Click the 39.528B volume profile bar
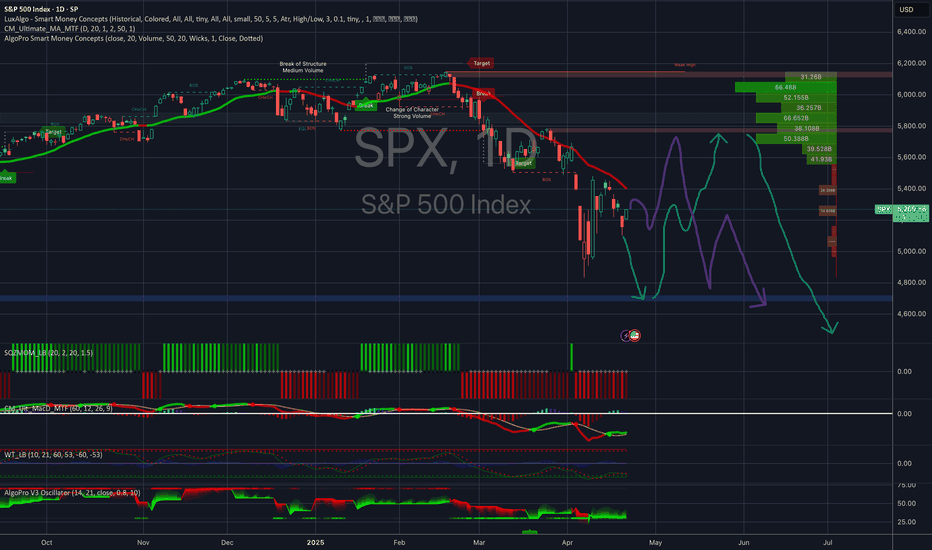932x550 pixels. [x=819, y=149]
